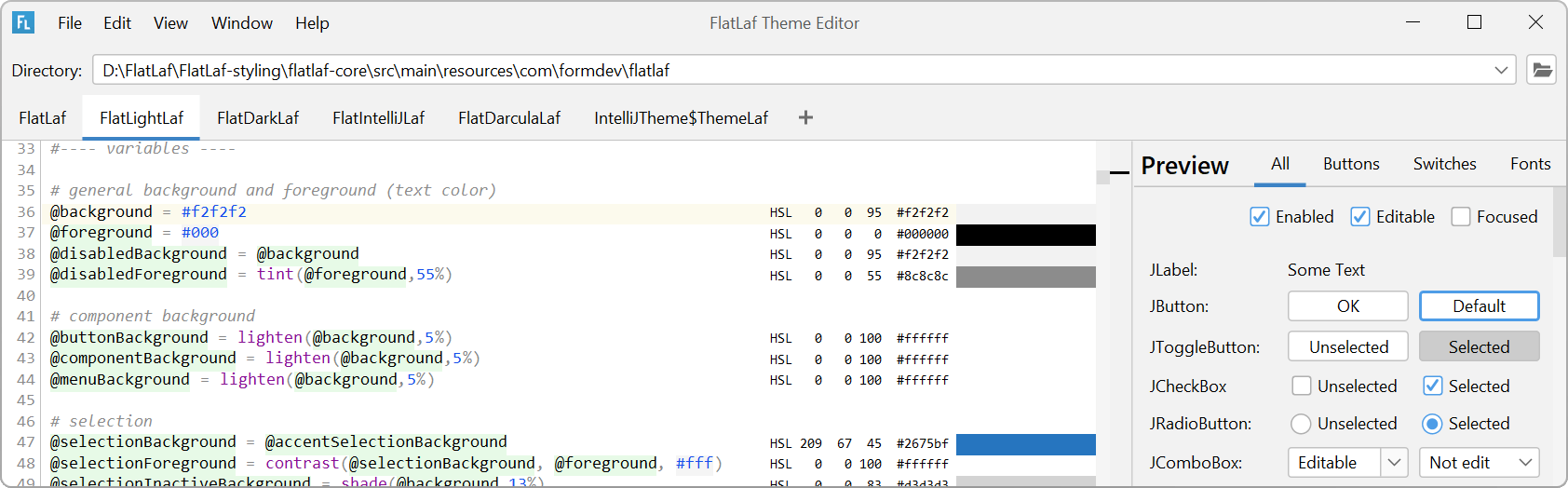This screenshot has height=488, width=1568.
Task: Click the Default JButton
Action: coord(1479,306)
